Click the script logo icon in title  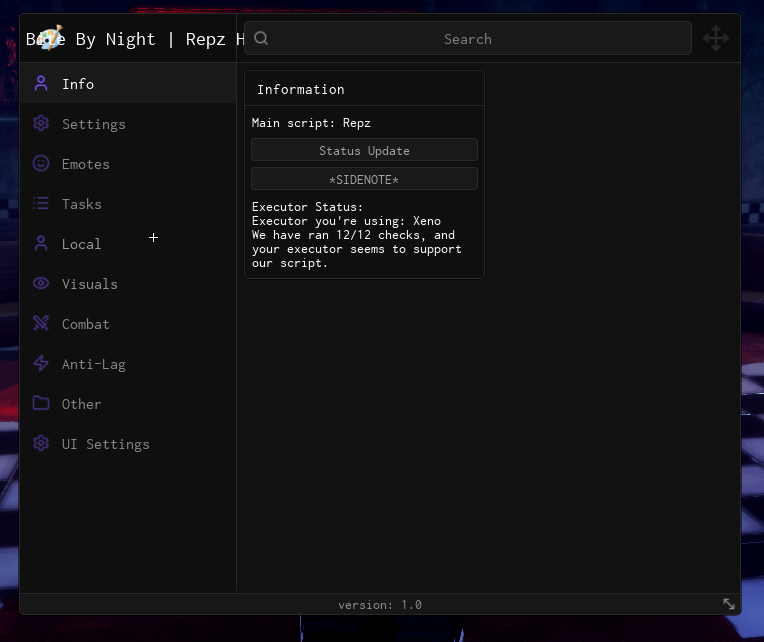pyautogui.click(x=51, y=38)
